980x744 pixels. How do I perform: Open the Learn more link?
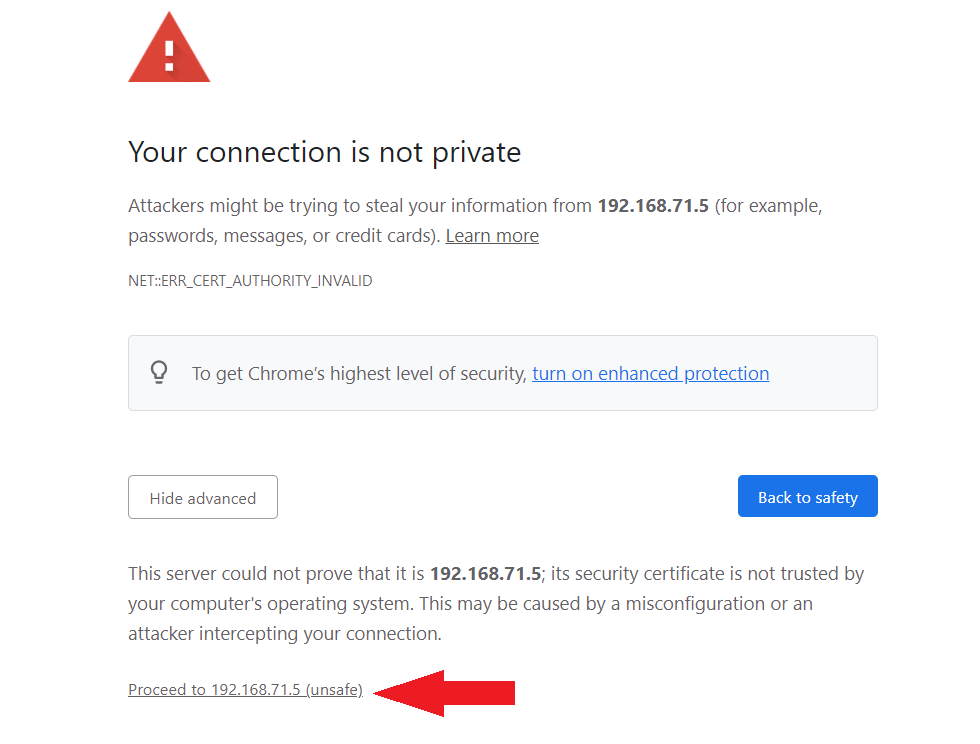(x=492, y=236)
